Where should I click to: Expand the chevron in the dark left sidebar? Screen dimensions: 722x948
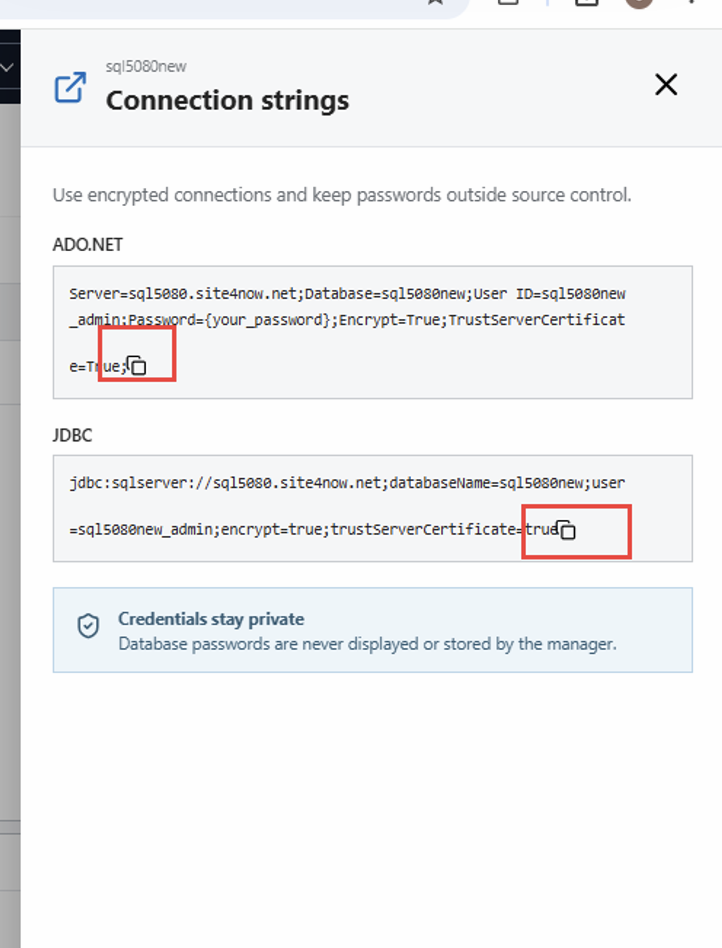tap(7, 67)
